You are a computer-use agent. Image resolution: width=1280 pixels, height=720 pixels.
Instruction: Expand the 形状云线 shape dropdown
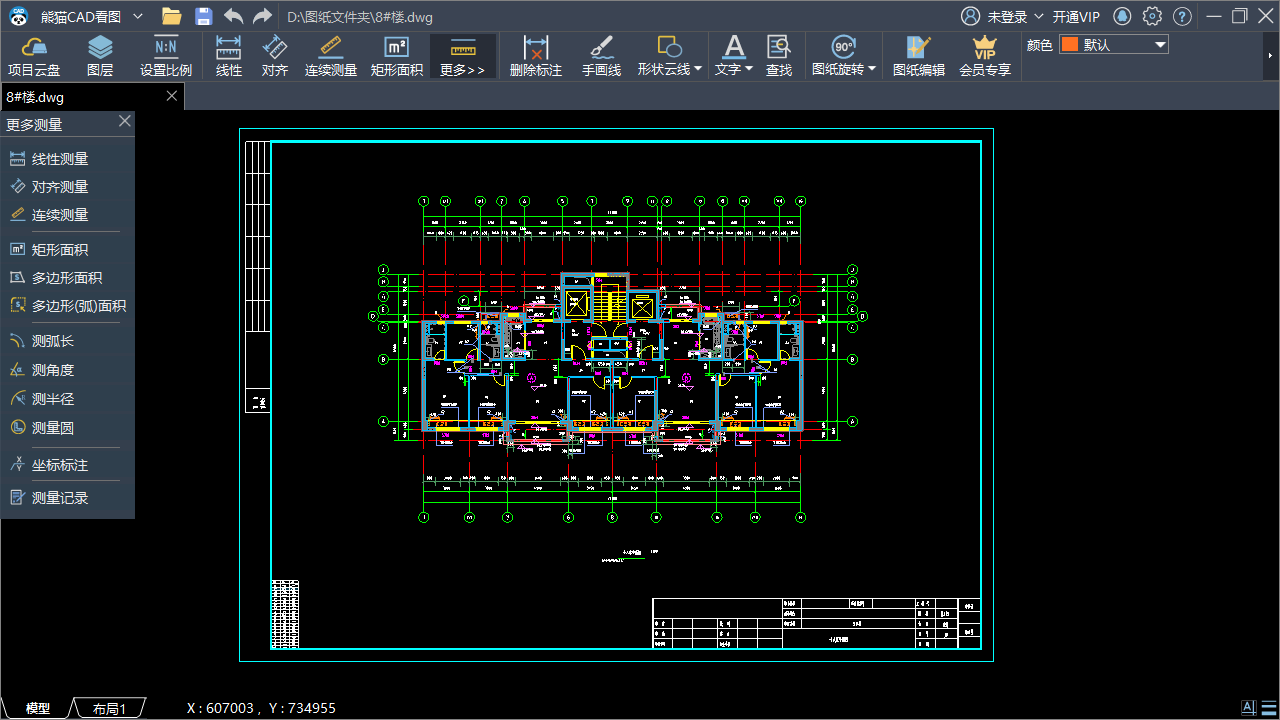[x=698, y=69]
